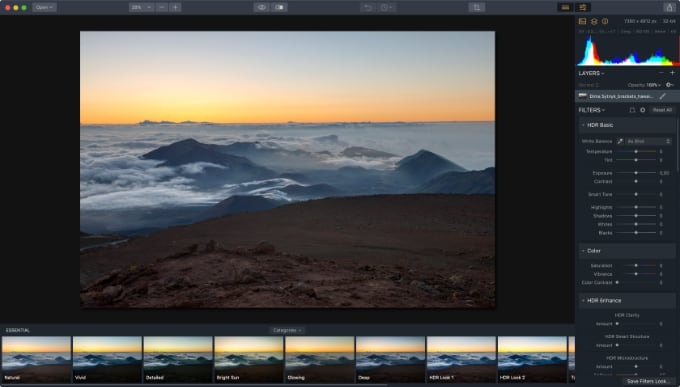Undo the last edit
The height and width of the screenshot is (387, 680).
tap(368, 7)
